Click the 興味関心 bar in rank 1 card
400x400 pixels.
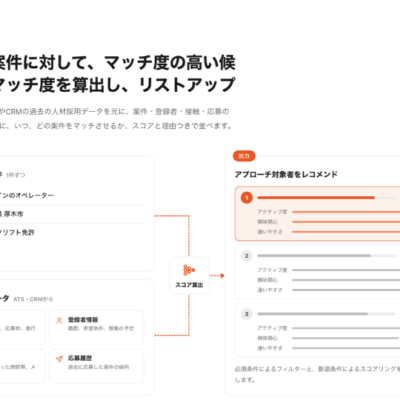(346, 222)
